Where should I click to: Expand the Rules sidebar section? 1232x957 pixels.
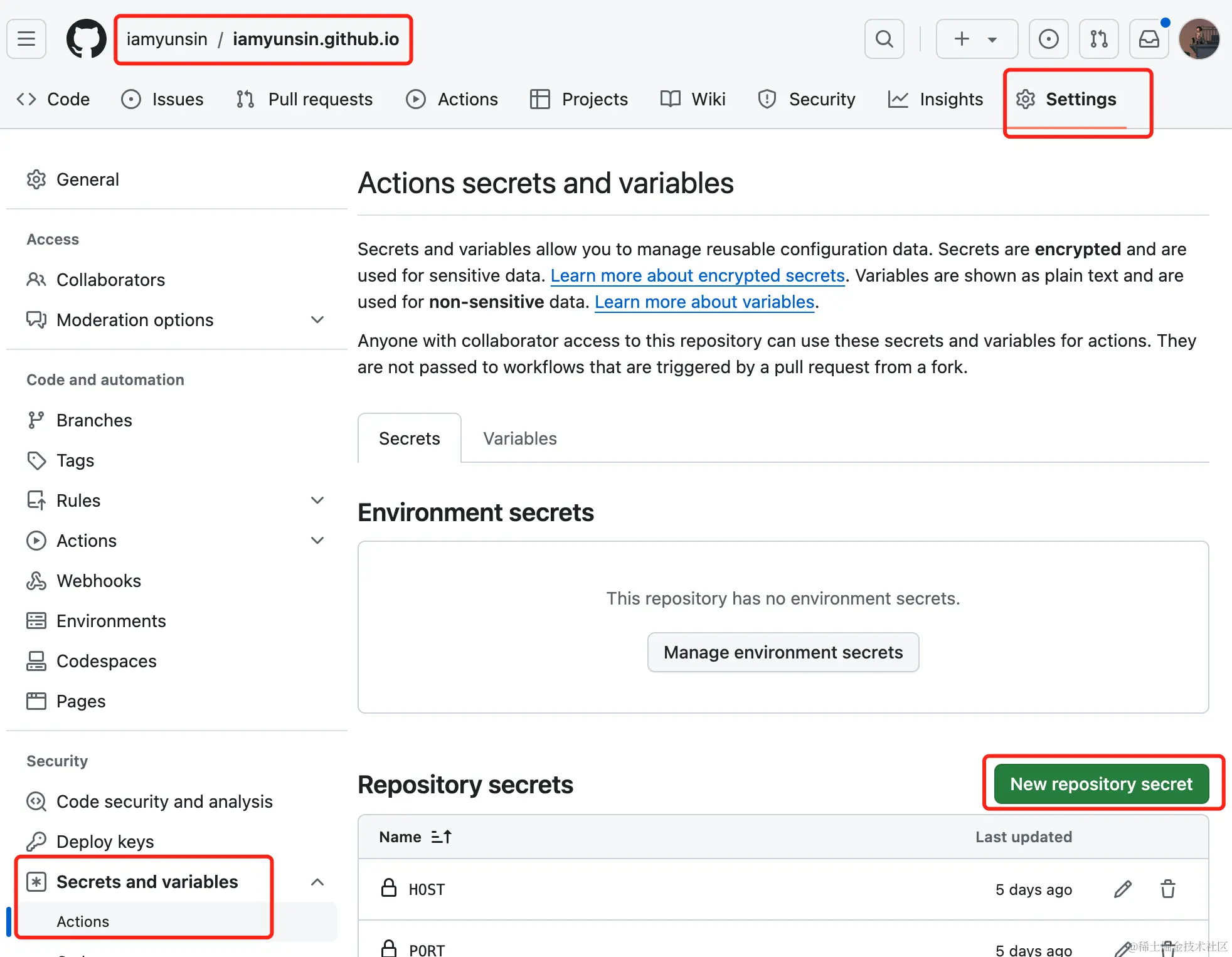click(317, 500)
